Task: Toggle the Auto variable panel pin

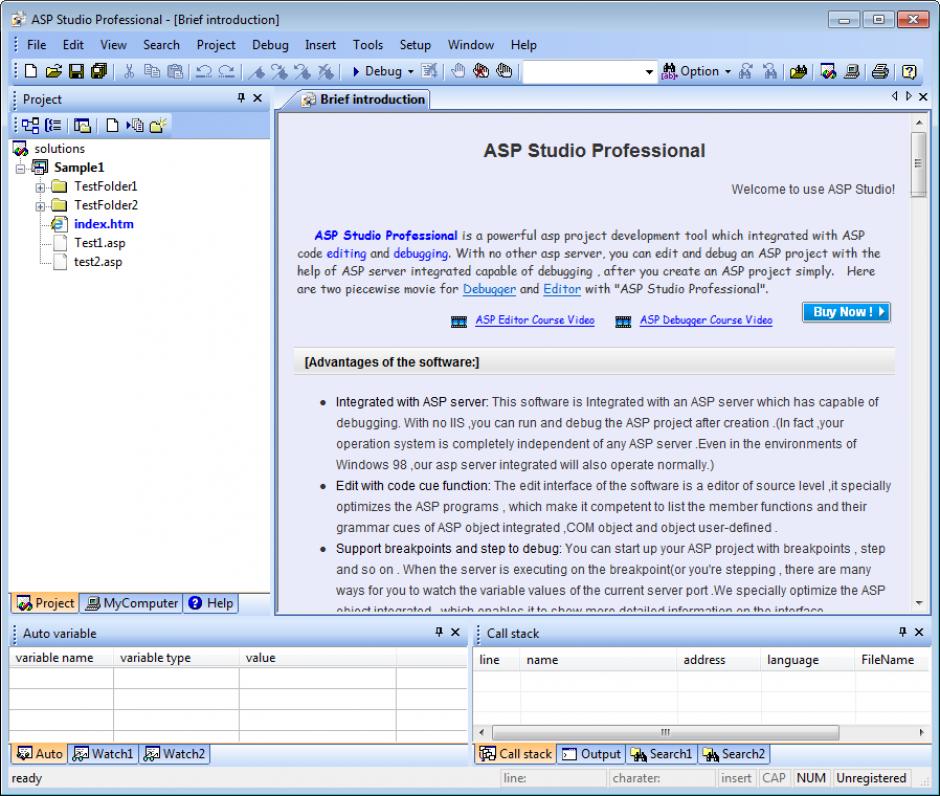Action: (x=439, y=632)
